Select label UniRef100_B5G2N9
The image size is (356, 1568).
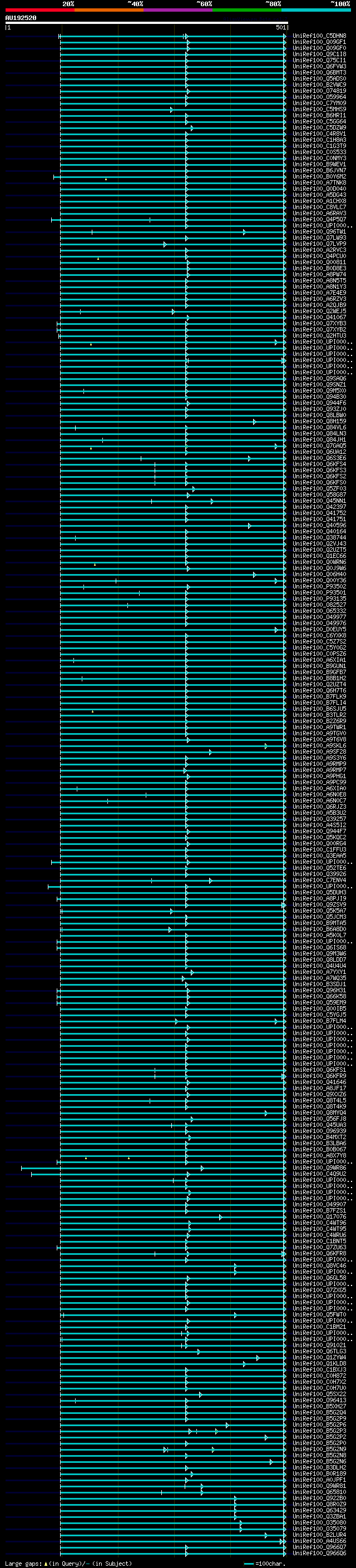point(319,1450)
